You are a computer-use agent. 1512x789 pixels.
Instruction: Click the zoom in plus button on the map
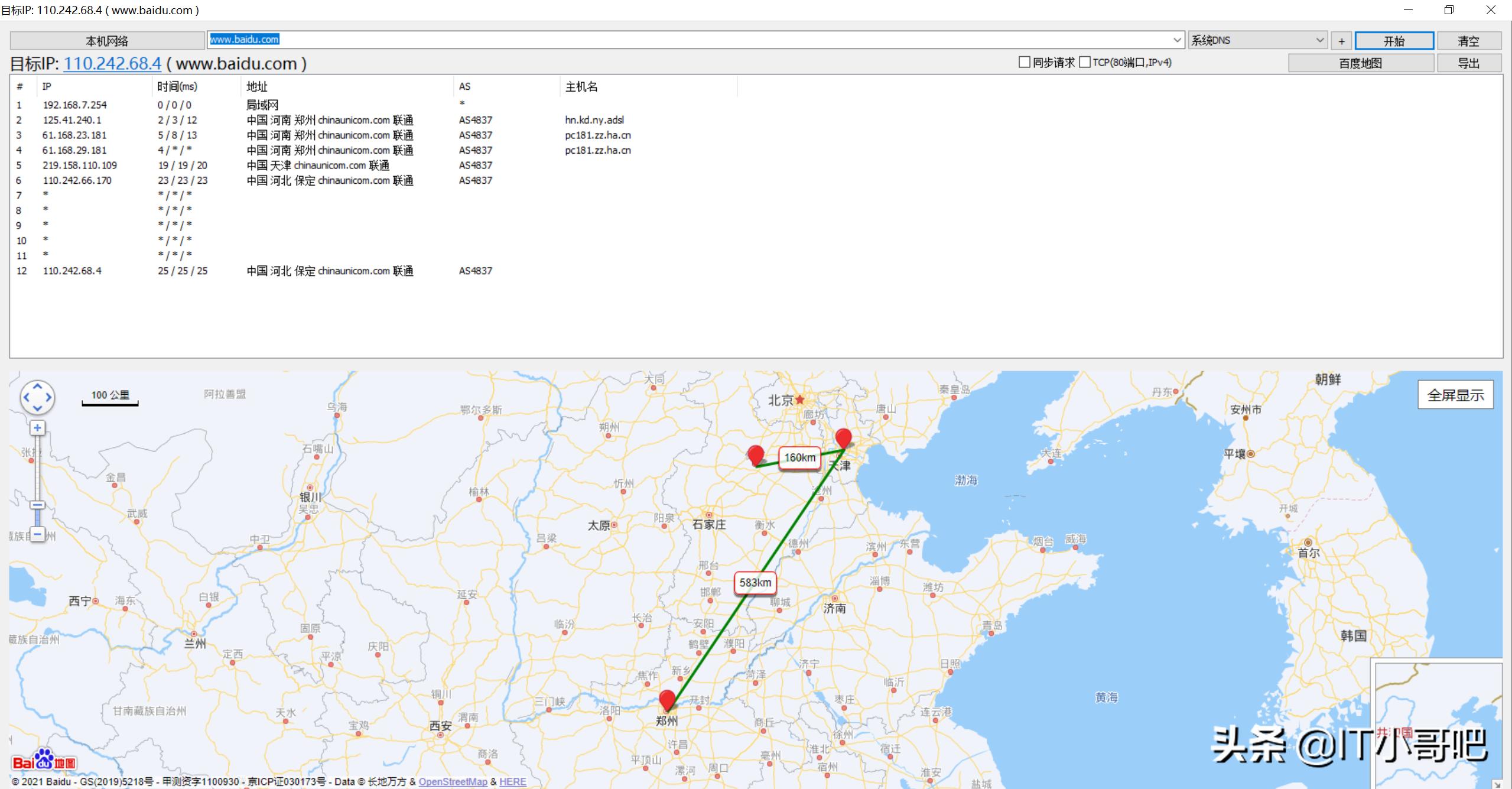pos(37,427)
